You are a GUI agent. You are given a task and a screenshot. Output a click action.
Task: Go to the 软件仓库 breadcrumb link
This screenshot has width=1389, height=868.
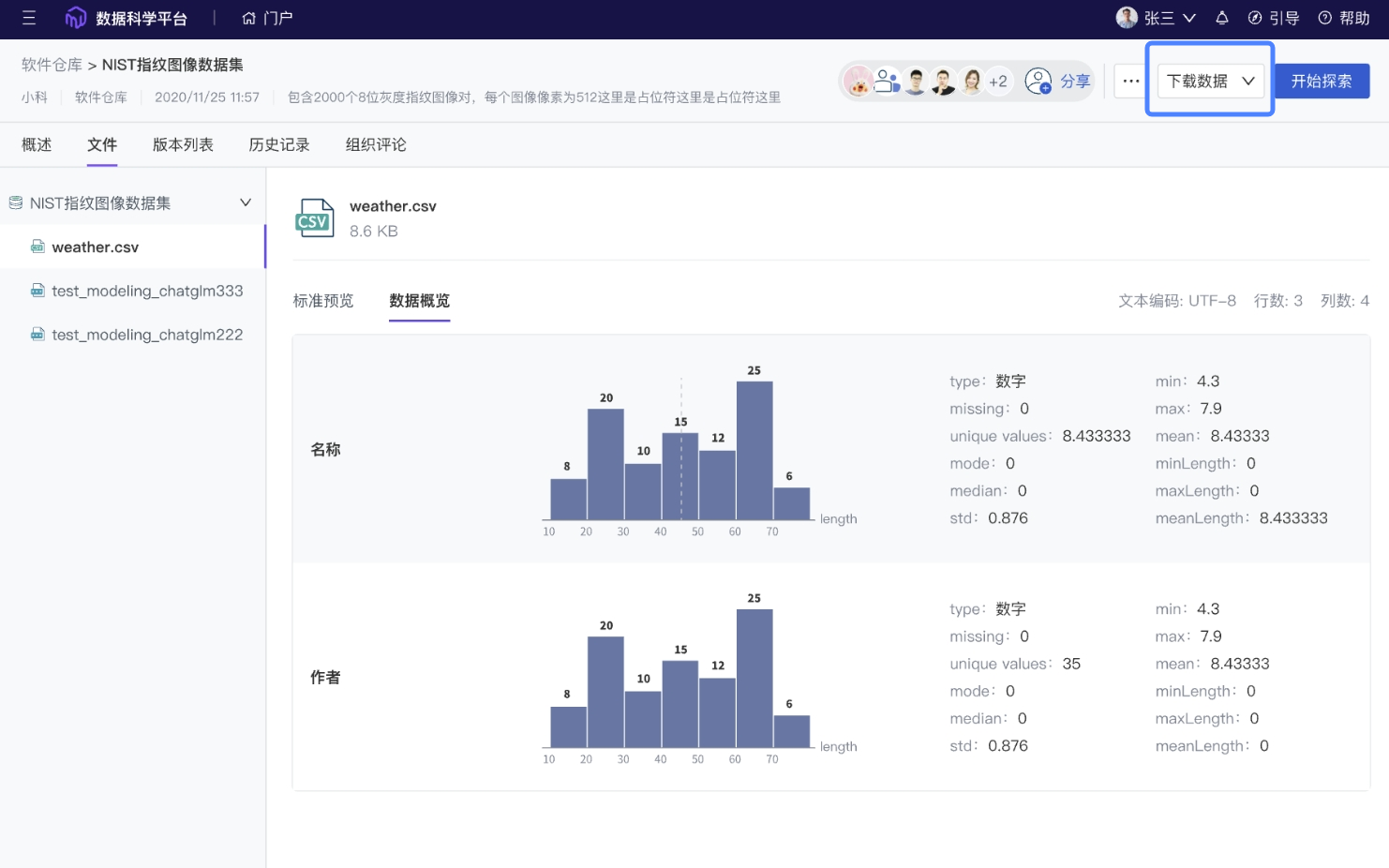coord(52,65)
